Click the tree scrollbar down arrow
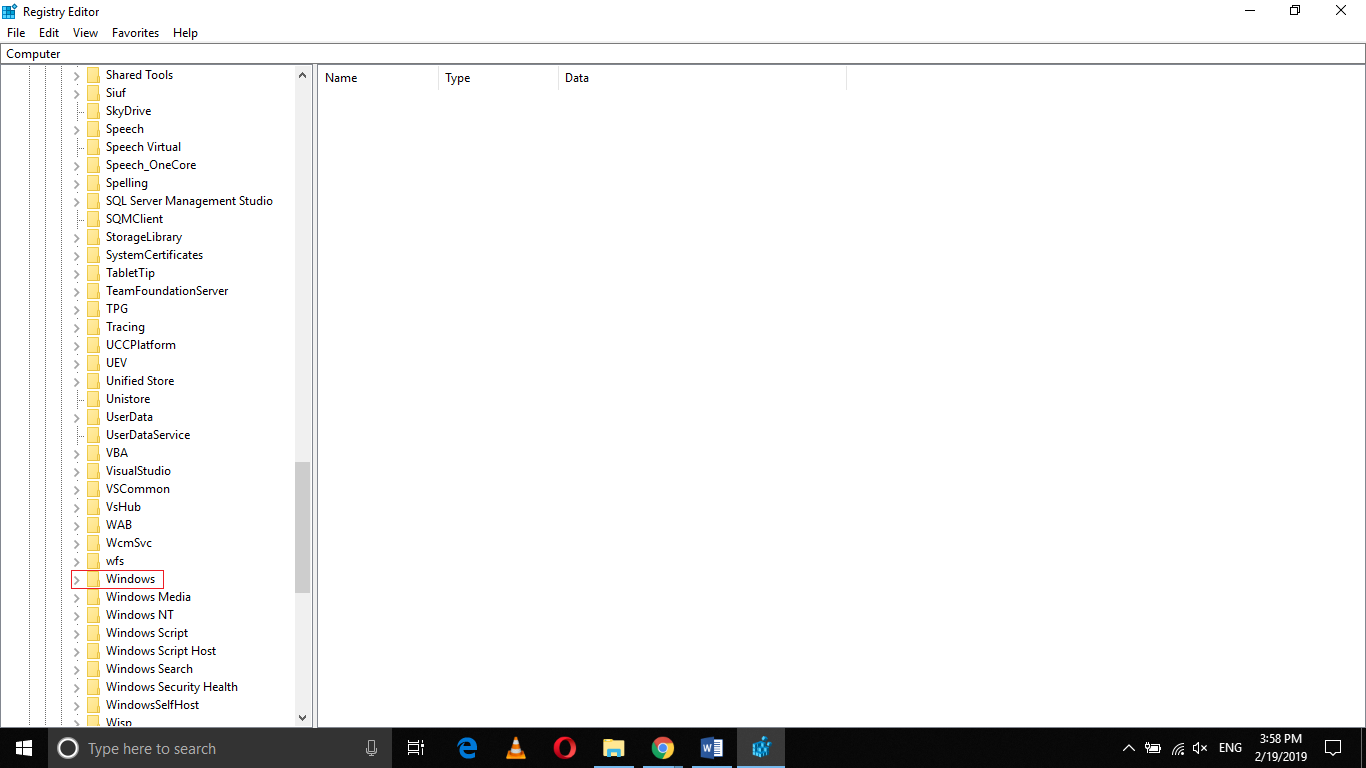 tap(303, 717)
